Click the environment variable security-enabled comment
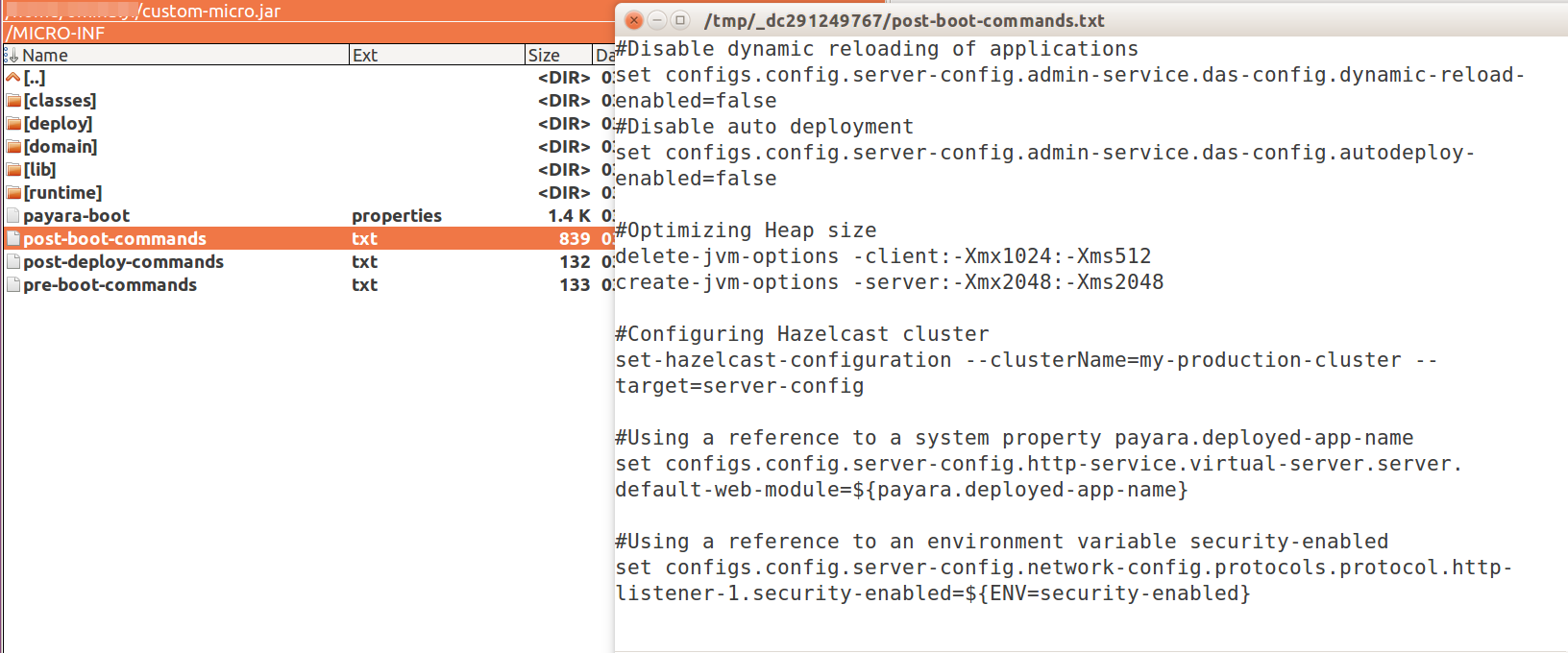The image size is (1568, 653). click(1001, 542)
